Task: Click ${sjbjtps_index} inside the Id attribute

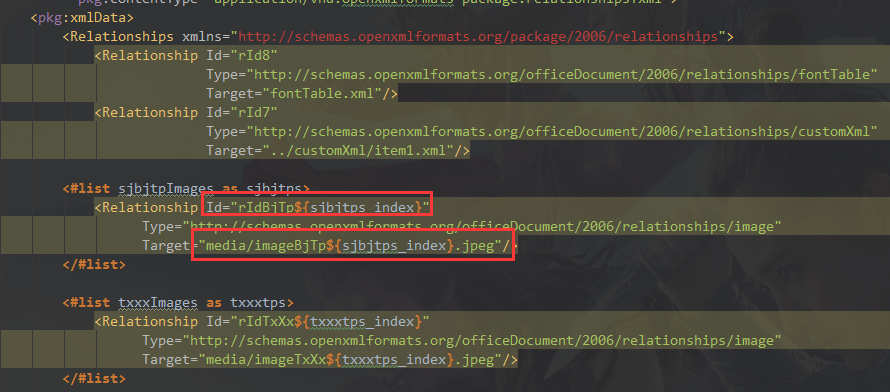Action: [x=357, y=208]
